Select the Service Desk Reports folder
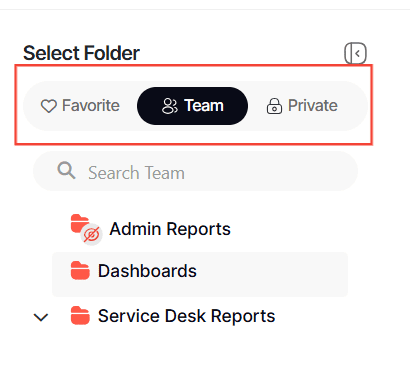Image resolution: width=410 pixels, height=380 pixels. tap(187, 316)
